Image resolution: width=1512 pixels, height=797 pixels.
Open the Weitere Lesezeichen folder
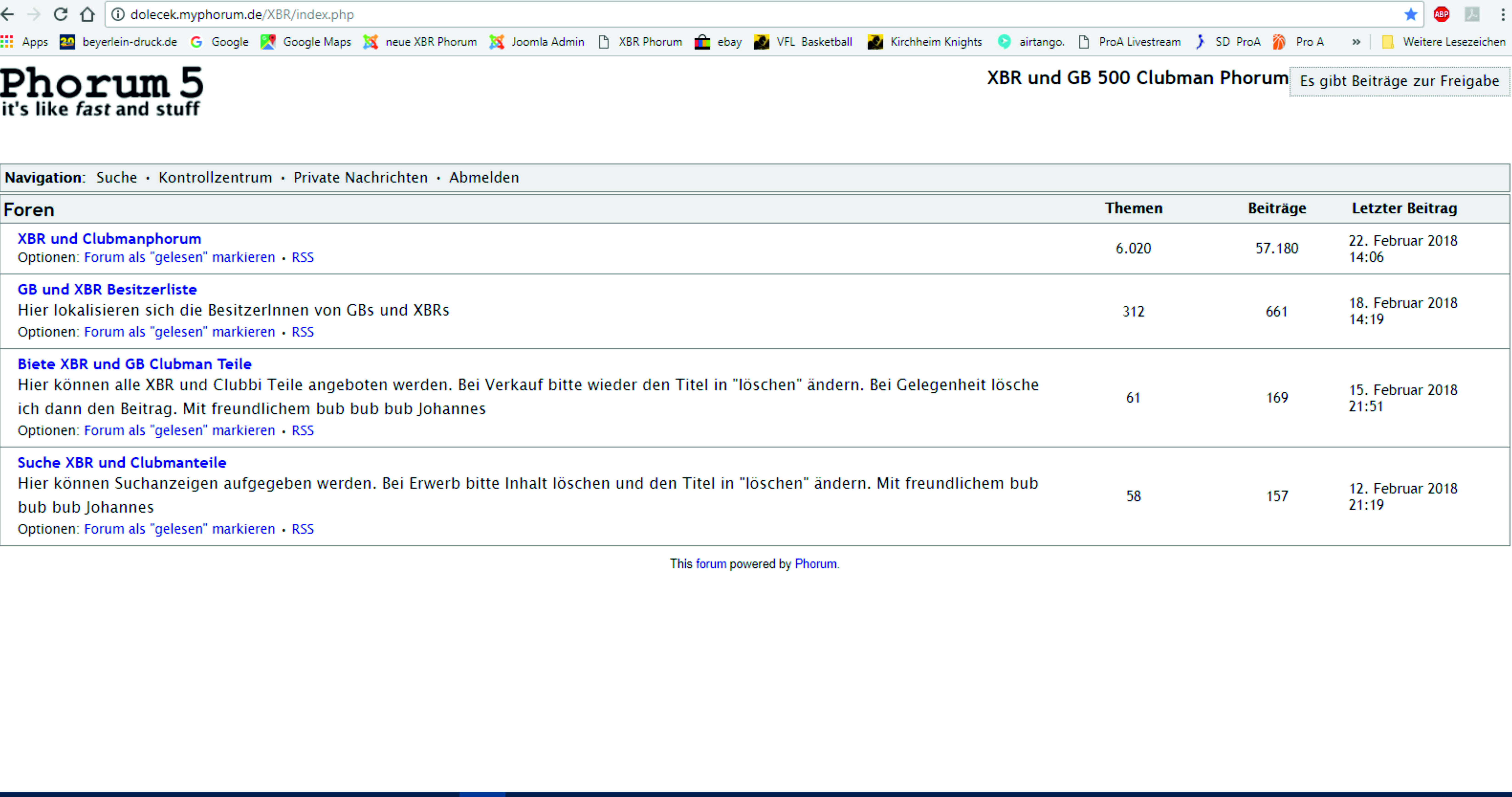coord(1444,42)
